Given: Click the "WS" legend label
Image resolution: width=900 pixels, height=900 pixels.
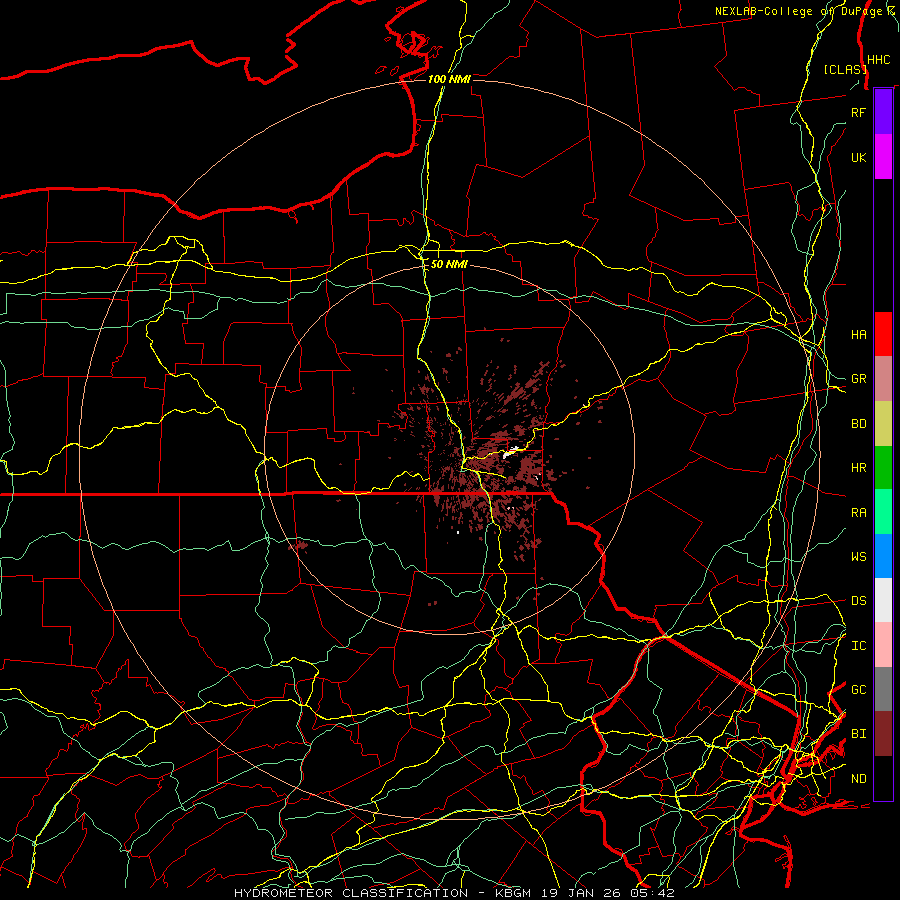Looking at the screenshot, I should pos(858,557).
